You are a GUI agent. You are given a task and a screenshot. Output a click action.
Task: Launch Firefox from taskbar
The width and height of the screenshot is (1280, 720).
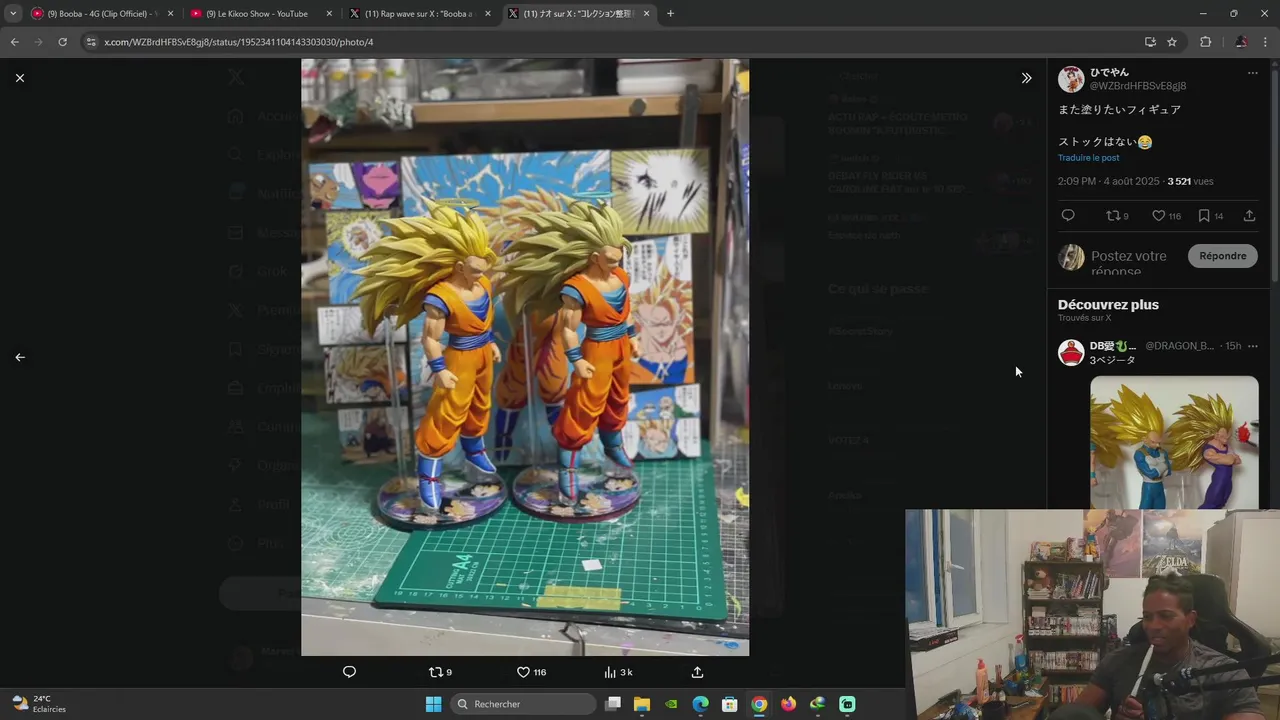tap(788, 704)
